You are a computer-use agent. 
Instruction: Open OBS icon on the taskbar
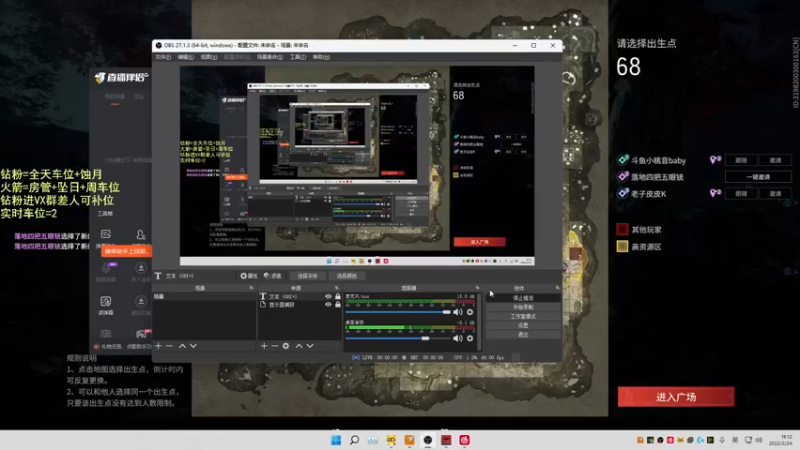click(428, 440)
